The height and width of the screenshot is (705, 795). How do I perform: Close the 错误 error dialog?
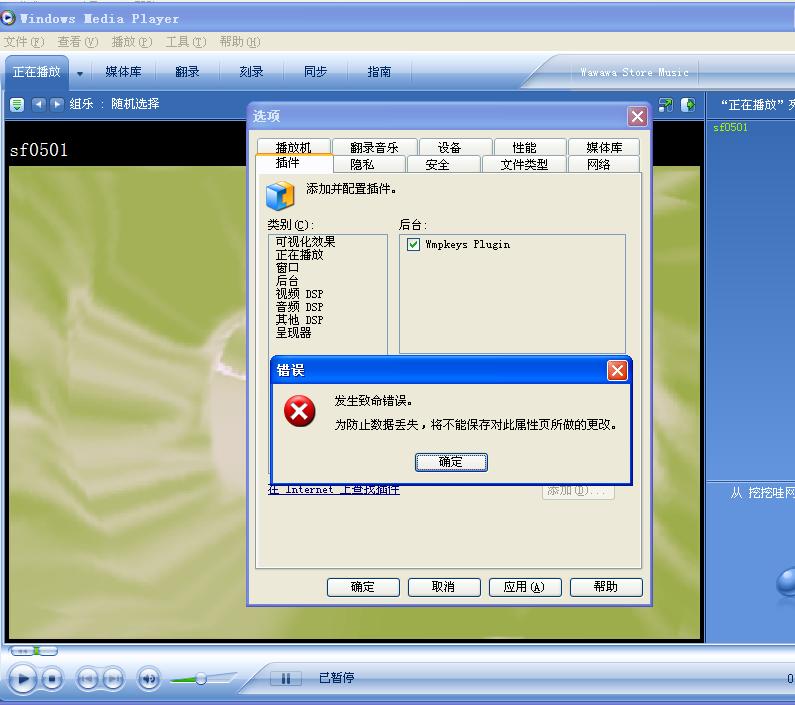(x=617, y=370)
